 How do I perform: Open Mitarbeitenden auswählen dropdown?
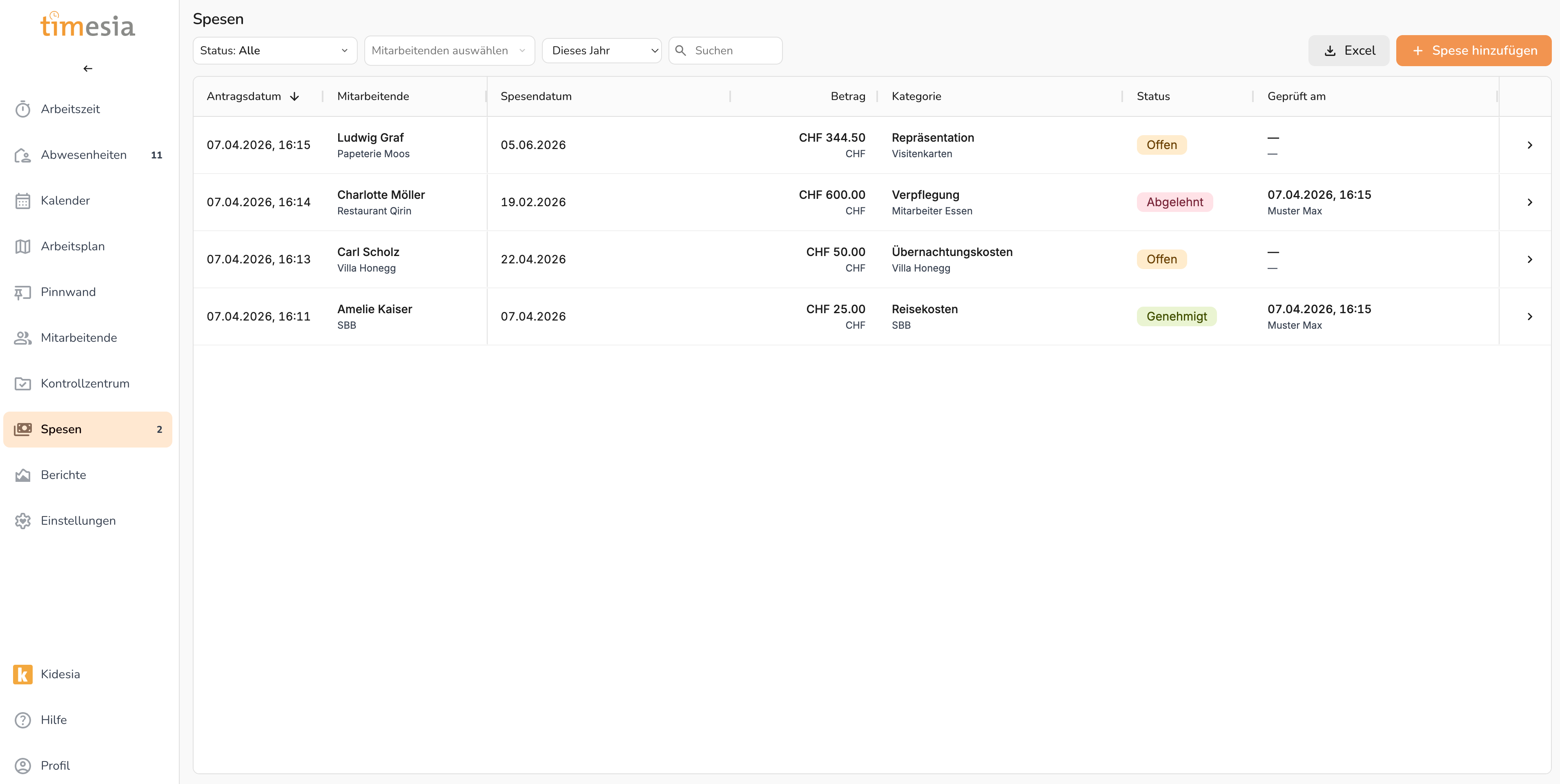(x=449, y=50)
